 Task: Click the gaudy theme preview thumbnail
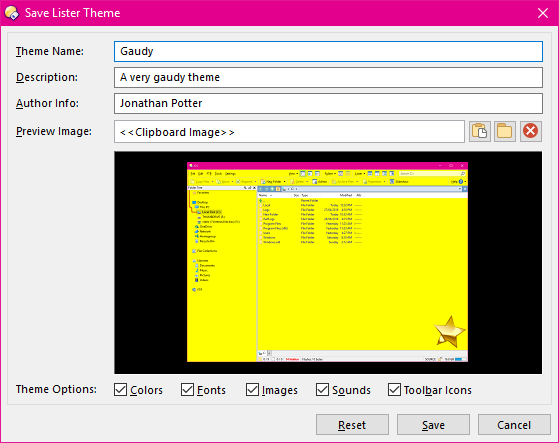[x=327, y=262]
